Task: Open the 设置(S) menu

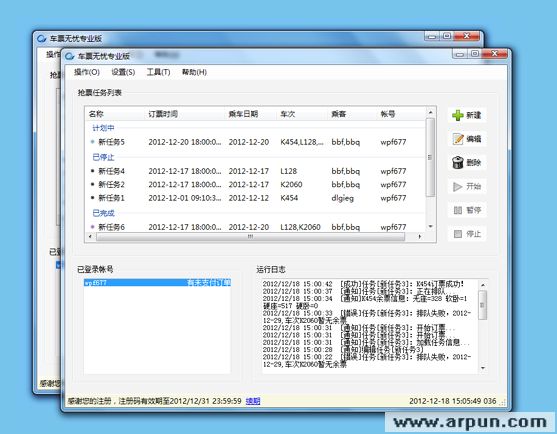Action: [123, 72]
